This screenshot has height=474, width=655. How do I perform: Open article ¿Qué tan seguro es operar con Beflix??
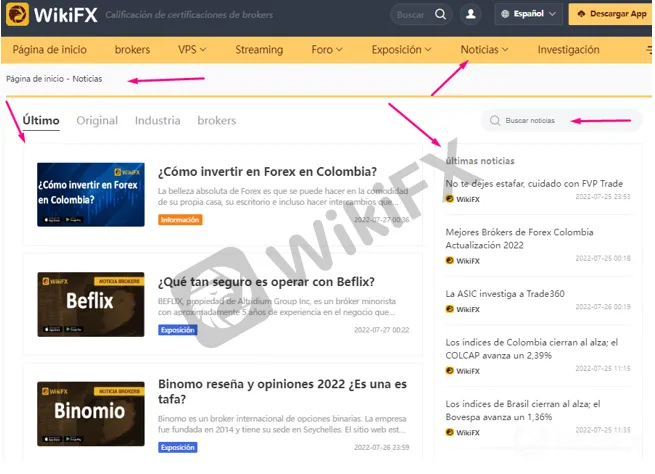pos(266,282)
